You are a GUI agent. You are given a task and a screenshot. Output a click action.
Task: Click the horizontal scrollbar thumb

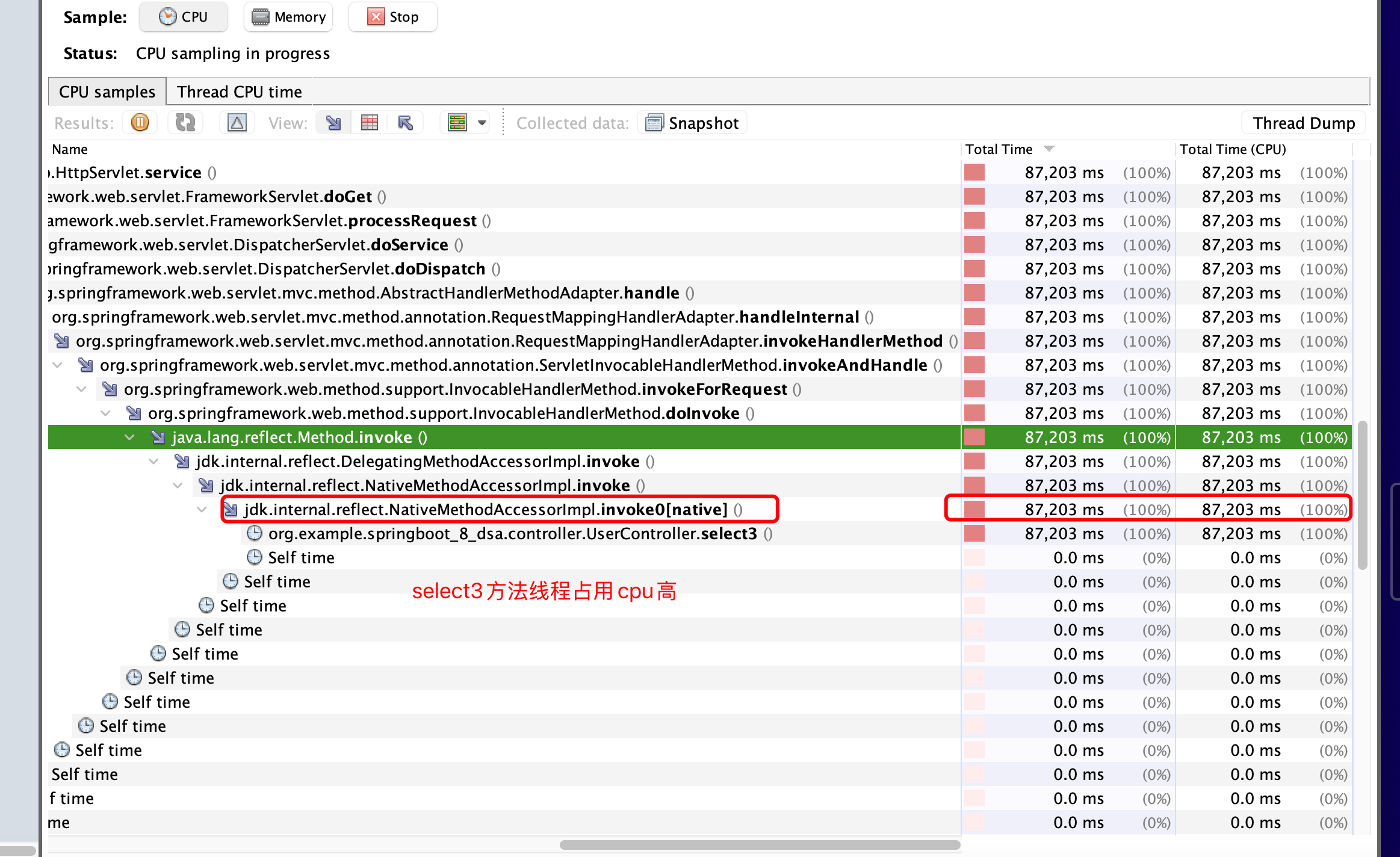pos(760,845)
